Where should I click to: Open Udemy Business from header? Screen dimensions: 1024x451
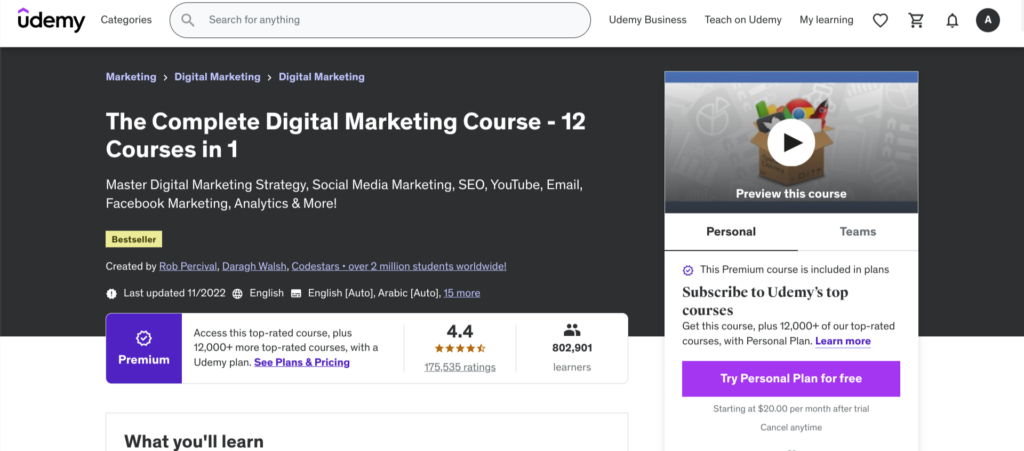coord(648,20)
